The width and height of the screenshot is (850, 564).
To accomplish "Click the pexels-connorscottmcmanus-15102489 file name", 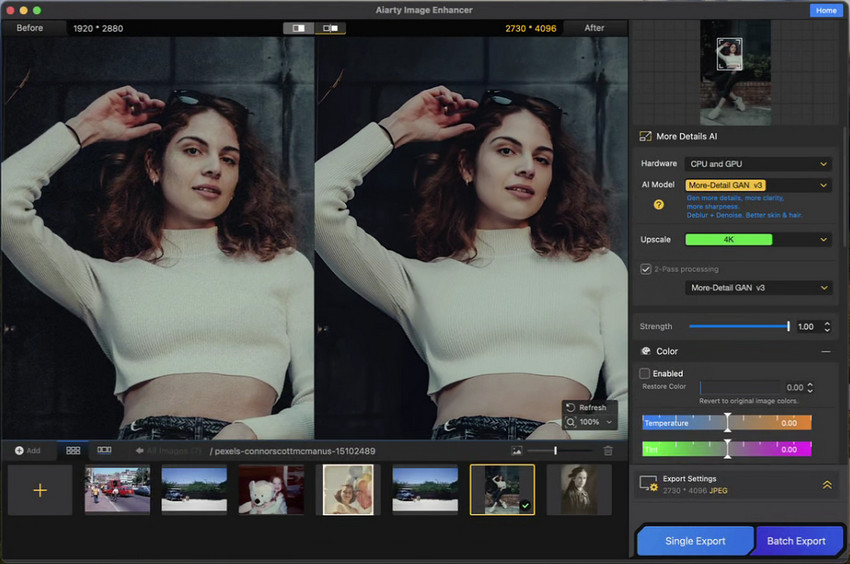I will pyautogui.click(x=295, y=451).
